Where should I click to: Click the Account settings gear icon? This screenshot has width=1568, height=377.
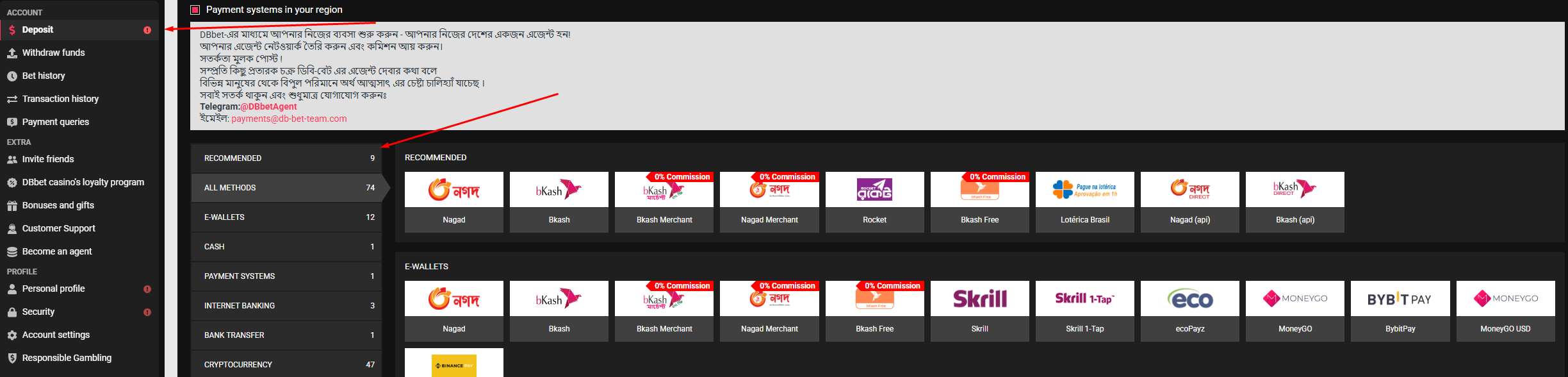(12, 335)
